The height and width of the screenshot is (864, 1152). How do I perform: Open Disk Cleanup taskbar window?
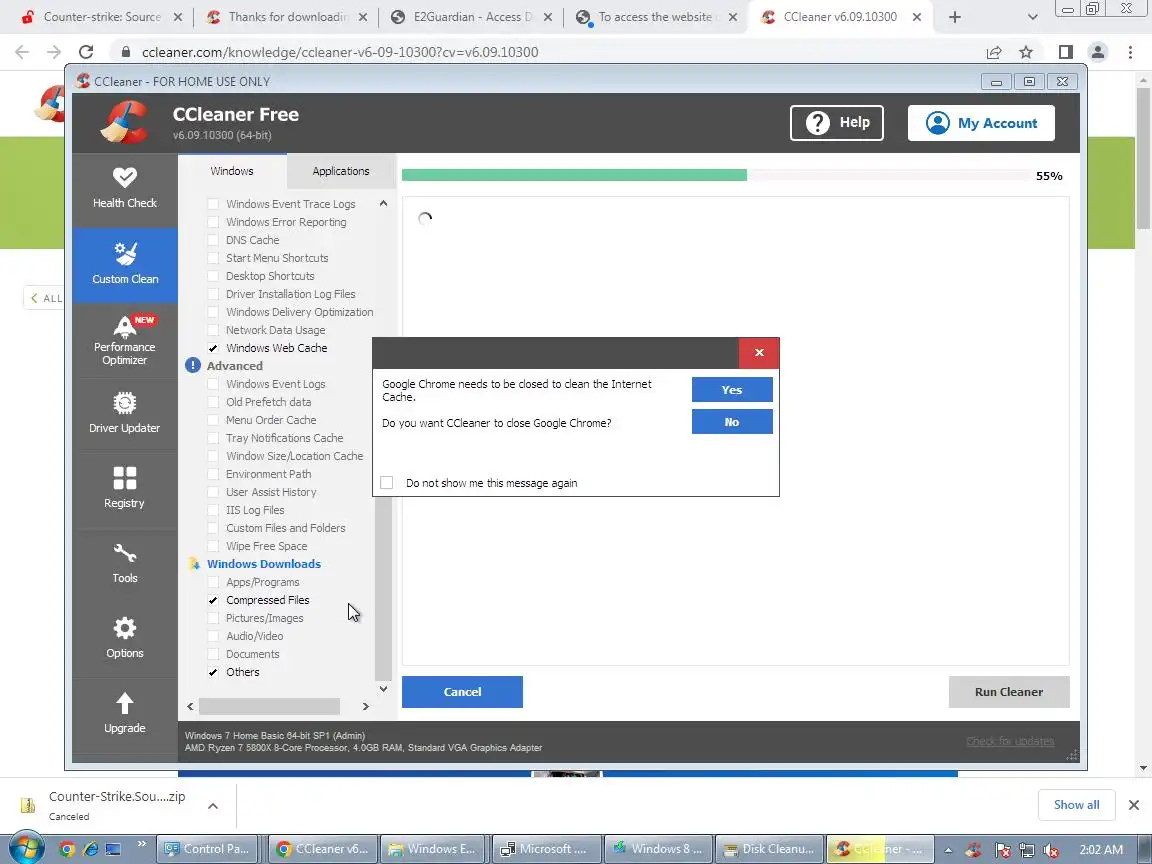pos(769,849)
